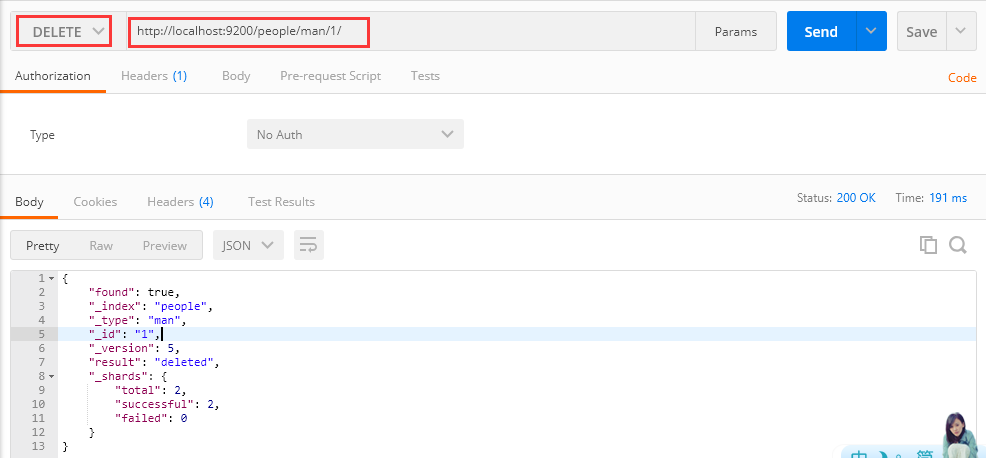Click the 200 OK status value
This screenshot has width=986, height=458.
tap(856, 198)
